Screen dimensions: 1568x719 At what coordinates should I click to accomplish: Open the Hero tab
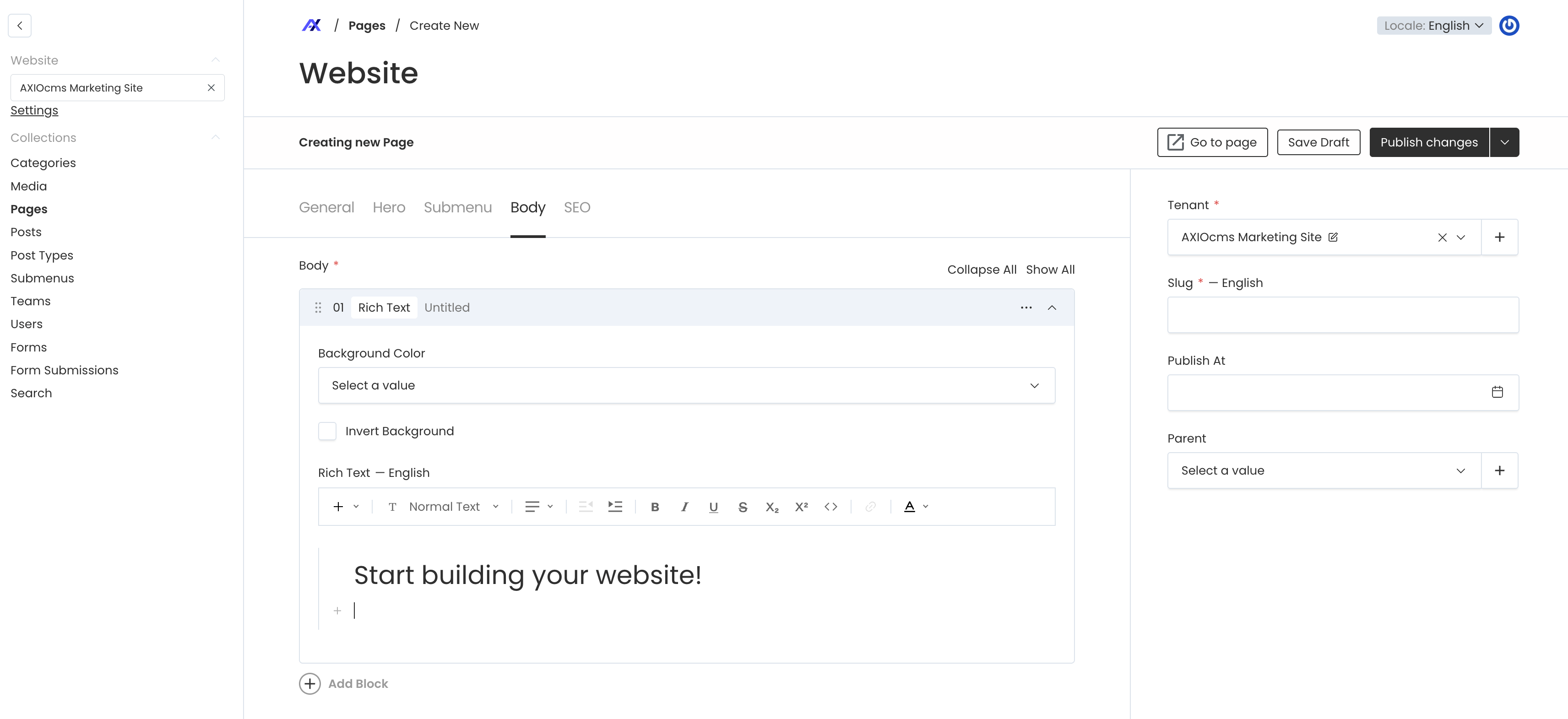pos(388,207)
